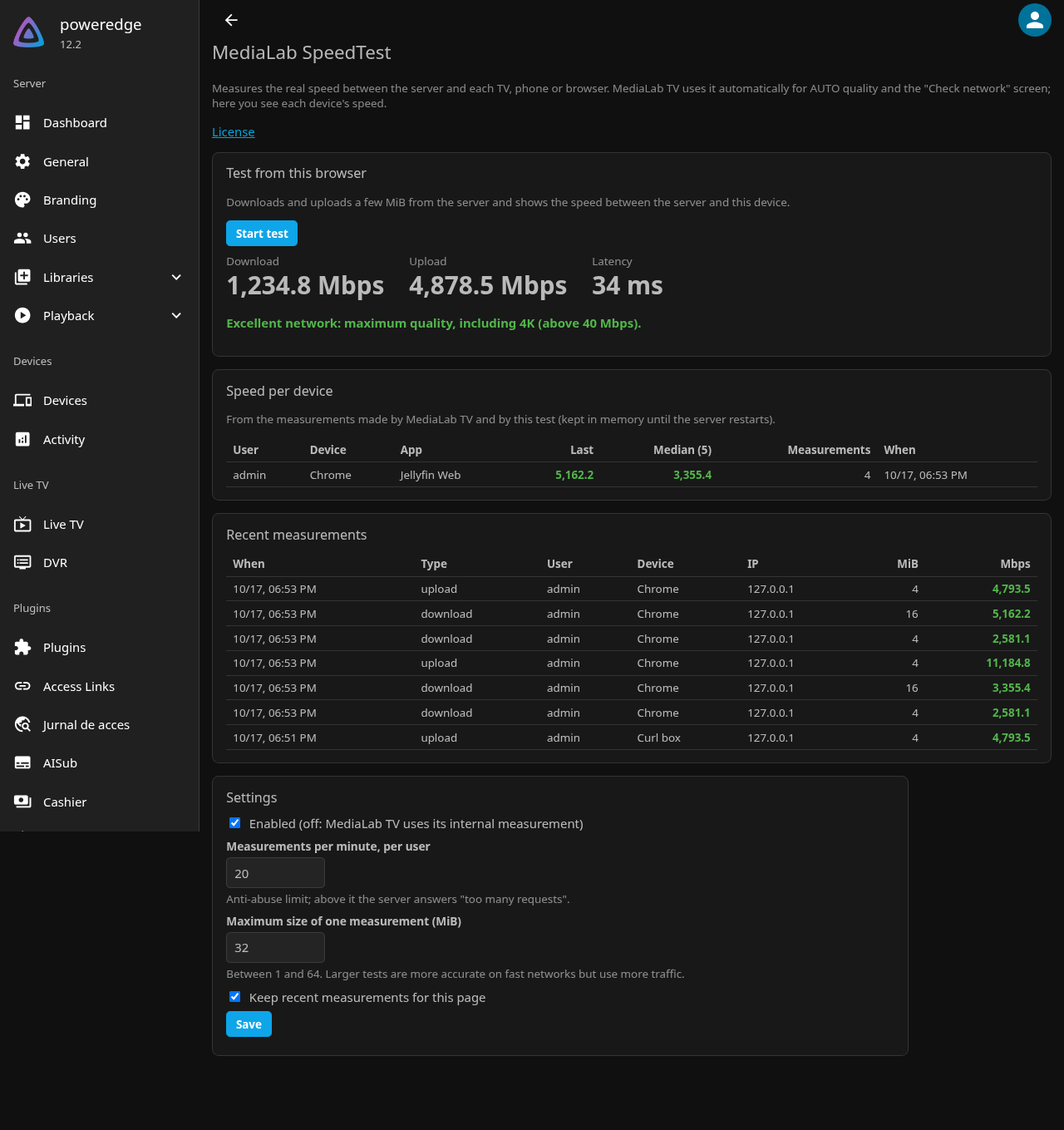Open Access Links menu entry
Viewport: 1064px width, 1130px height.
point(100,686)
